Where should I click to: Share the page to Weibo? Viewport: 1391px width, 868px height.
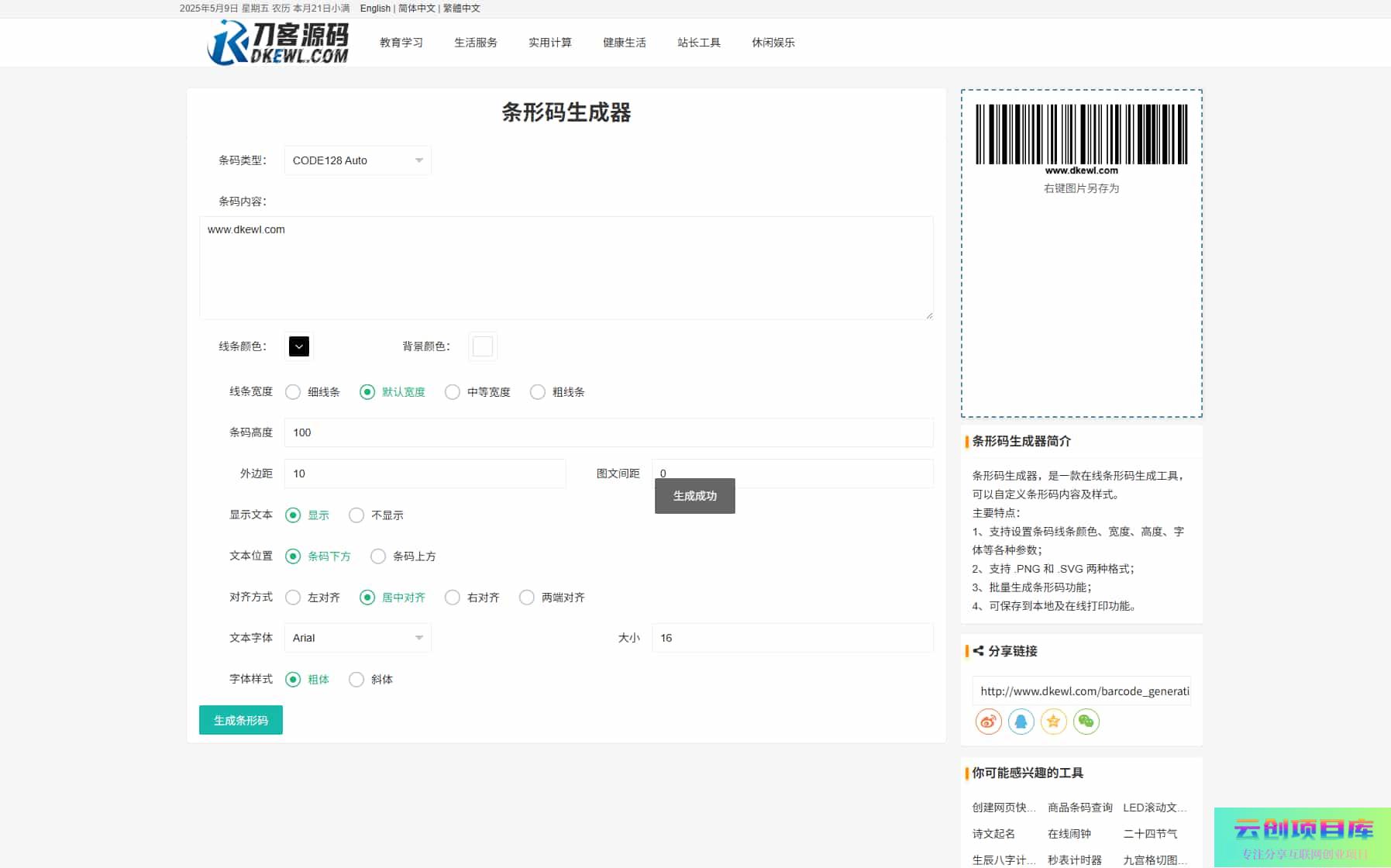click(988, 722)
